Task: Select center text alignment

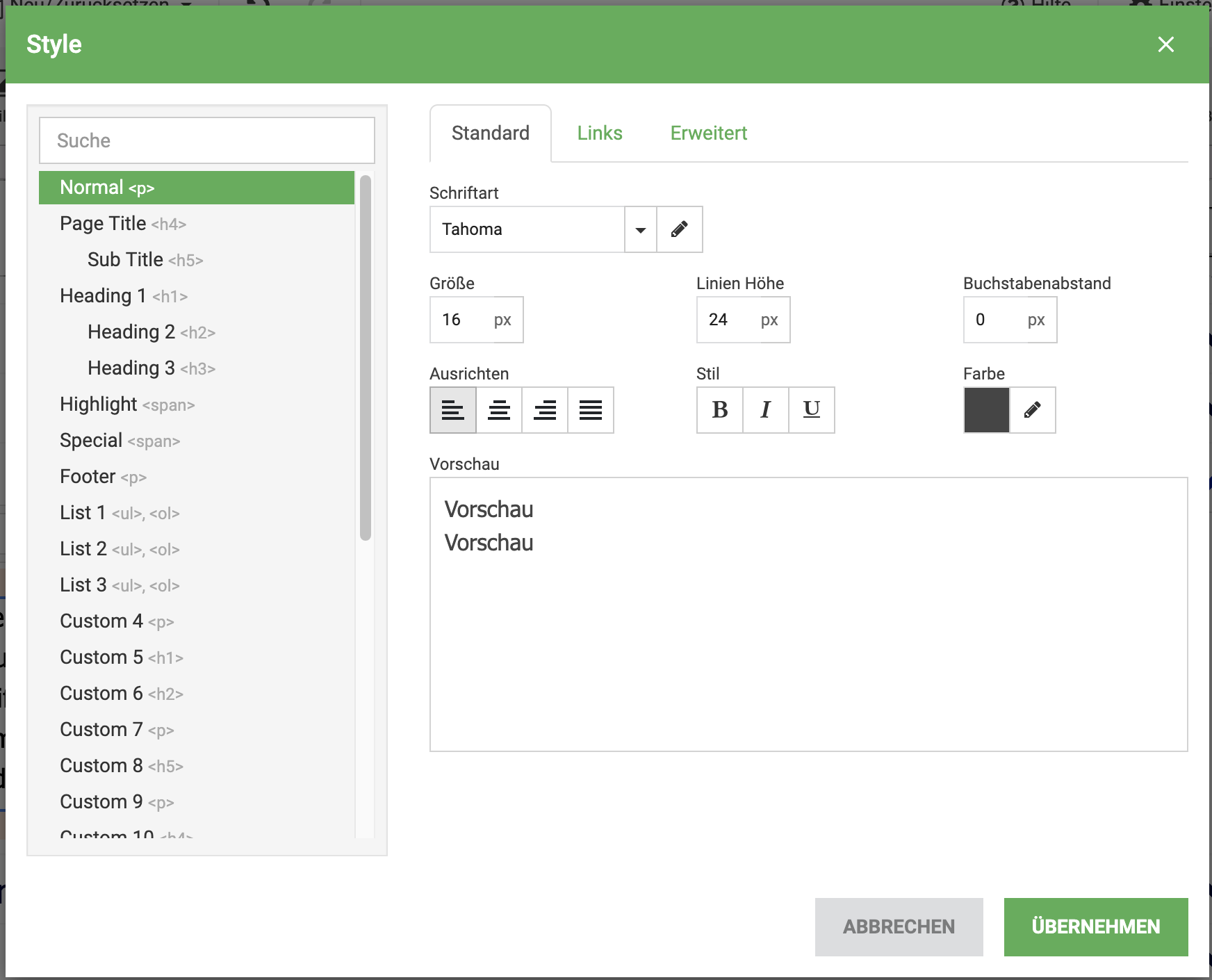Action: 499,410
